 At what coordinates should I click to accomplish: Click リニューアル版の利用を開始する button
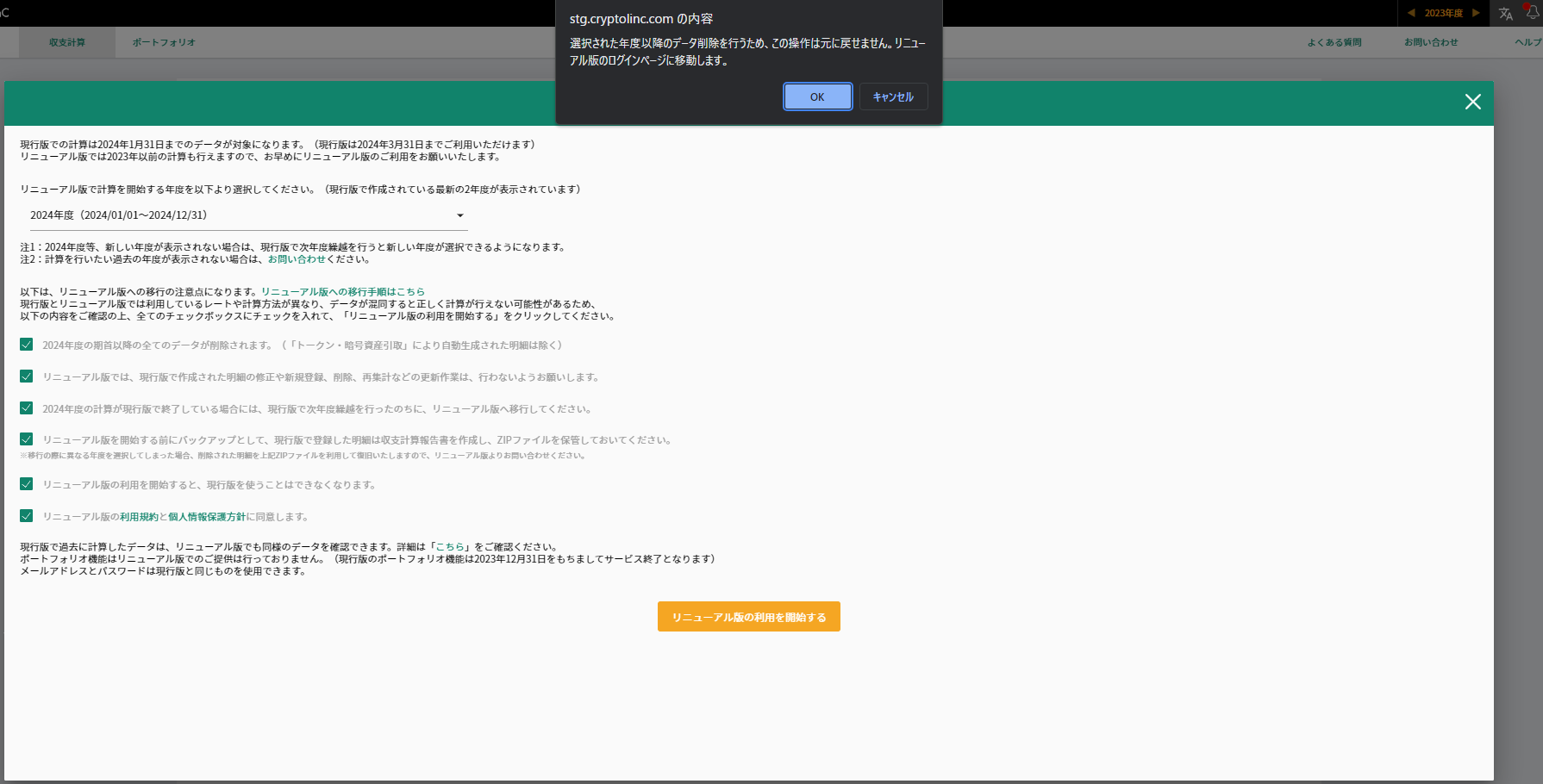[x=748, y=617]
